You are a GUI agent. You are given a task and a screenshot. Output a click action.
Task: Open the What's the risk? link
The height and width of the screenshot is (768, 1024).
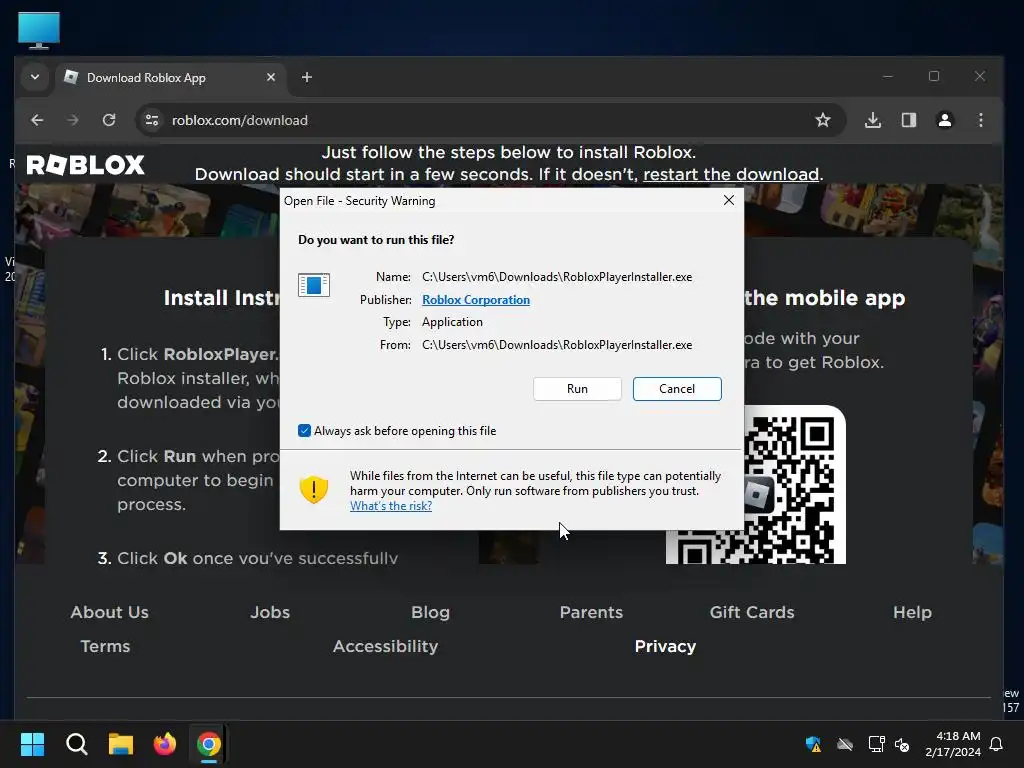[x=391, y=505]
